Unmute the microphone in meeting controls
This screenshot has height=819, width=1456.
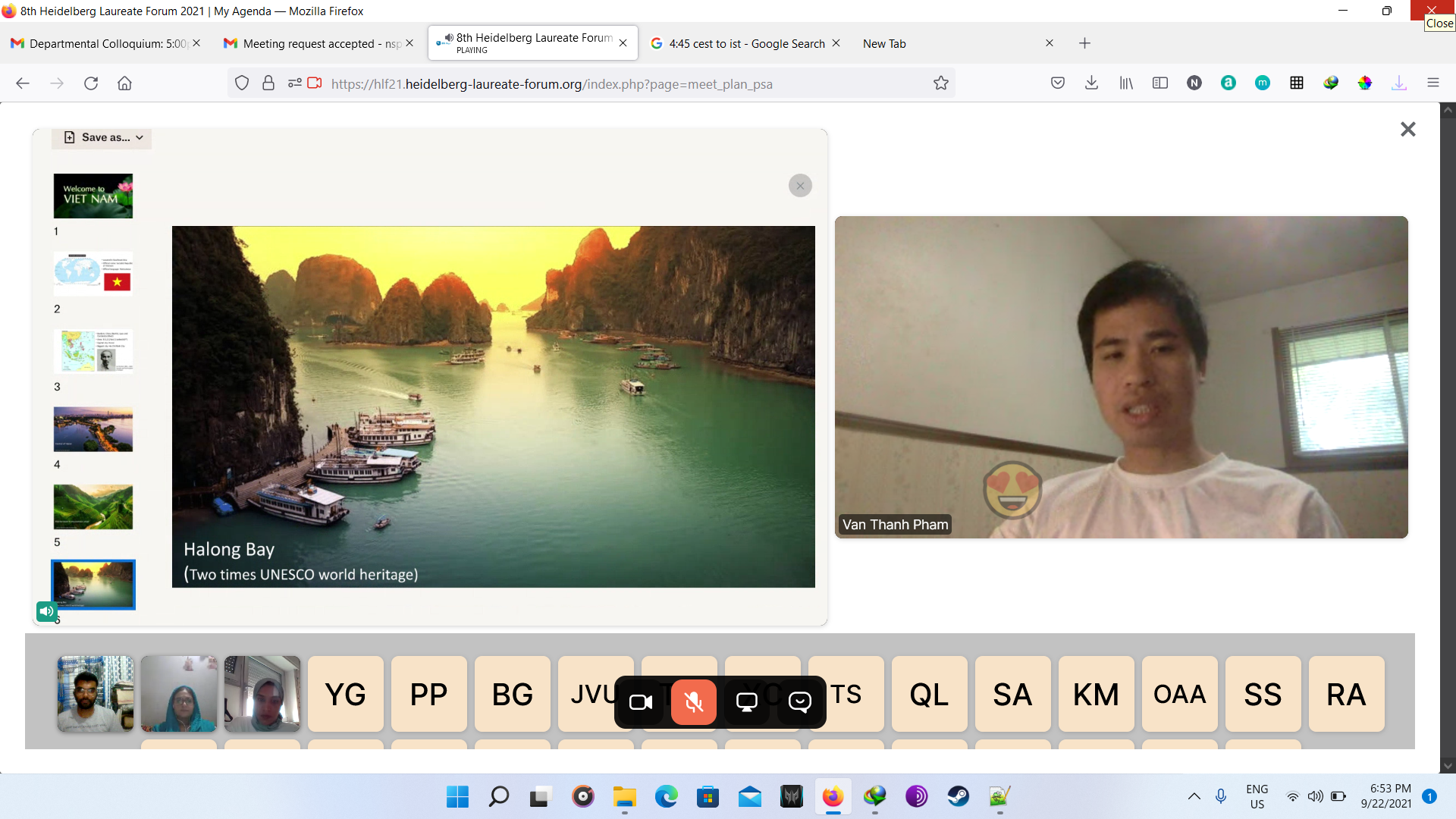click(x=693, y=702)
